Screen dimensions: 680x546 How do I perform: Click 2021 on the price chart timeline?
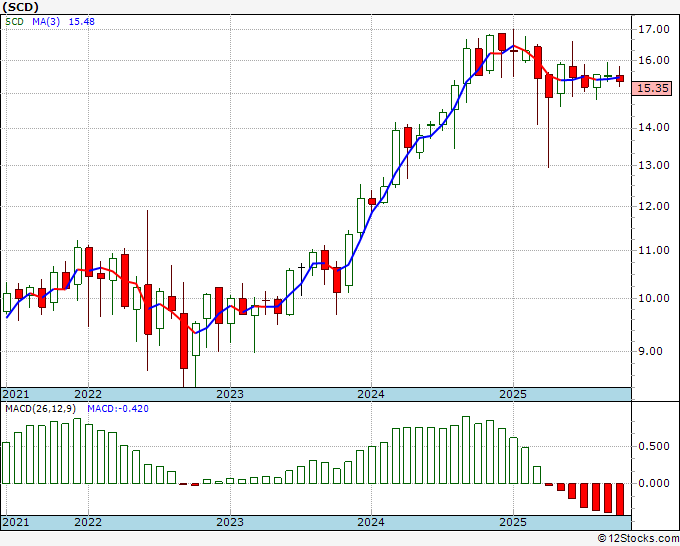point(16,394)
